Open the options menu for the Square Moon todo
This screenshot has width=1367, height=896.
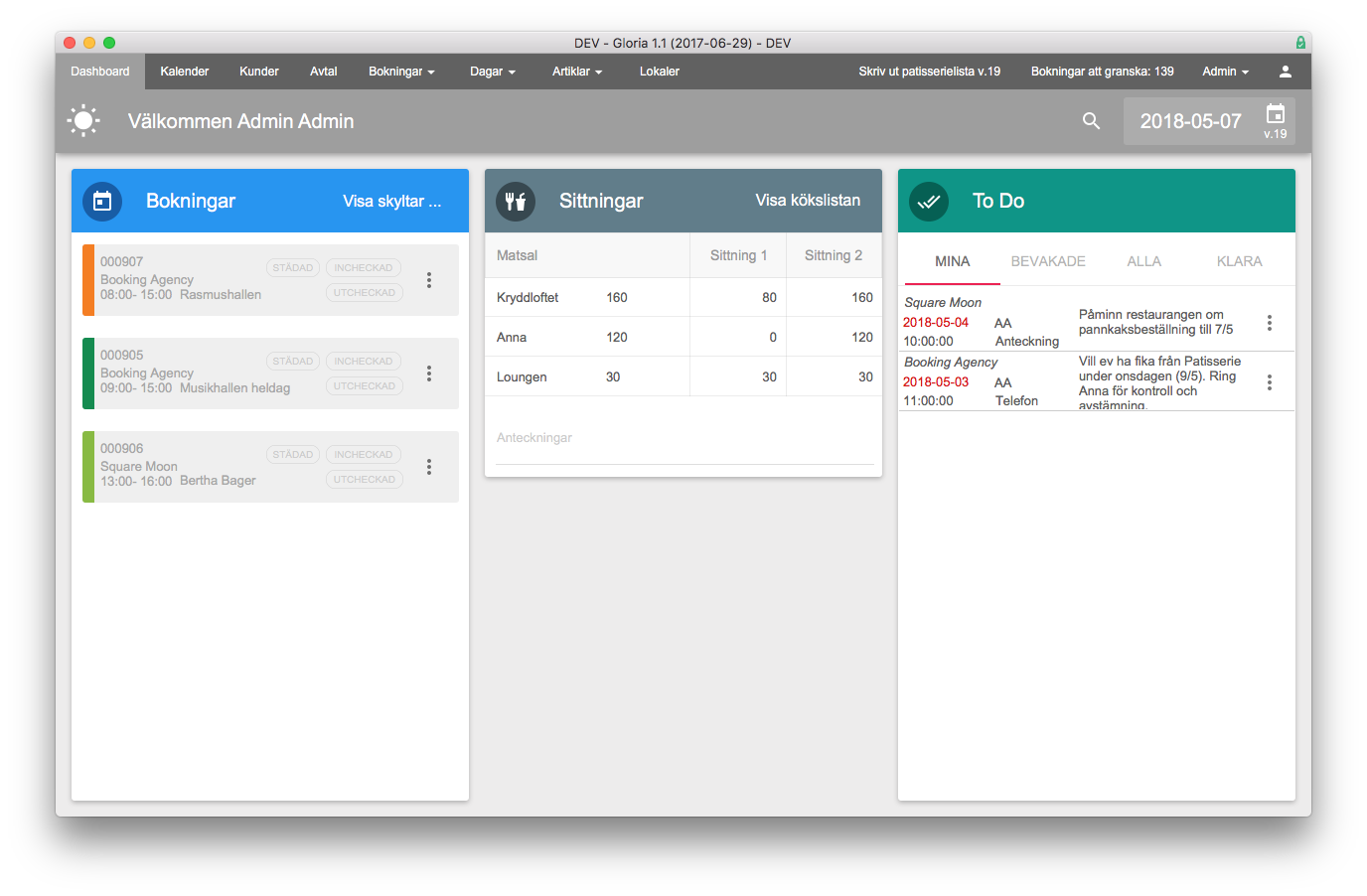pyautogui.click(x=1269, y=323)
